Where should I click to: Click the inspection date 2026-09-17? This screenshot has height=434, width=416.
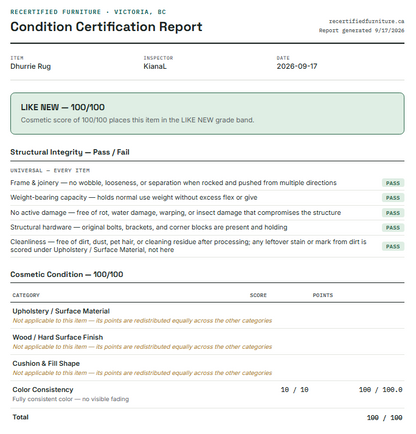[297, 66]
